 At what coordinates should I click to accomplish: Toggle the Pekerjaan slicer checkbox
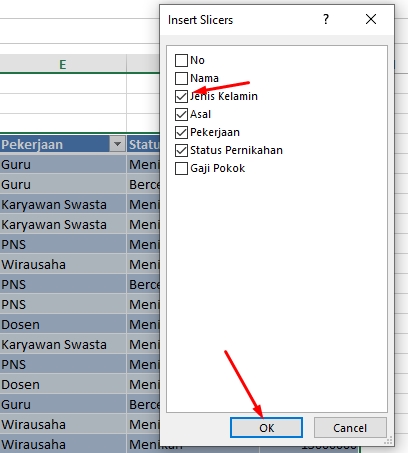coord(181,133)
